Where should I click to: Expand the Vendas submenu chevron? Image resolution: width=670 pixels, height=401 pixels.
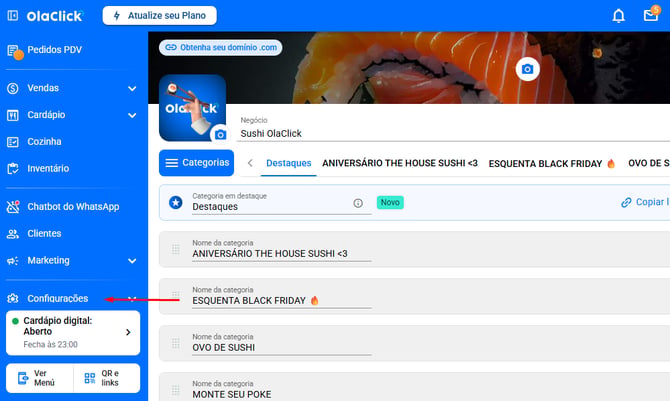132,88
